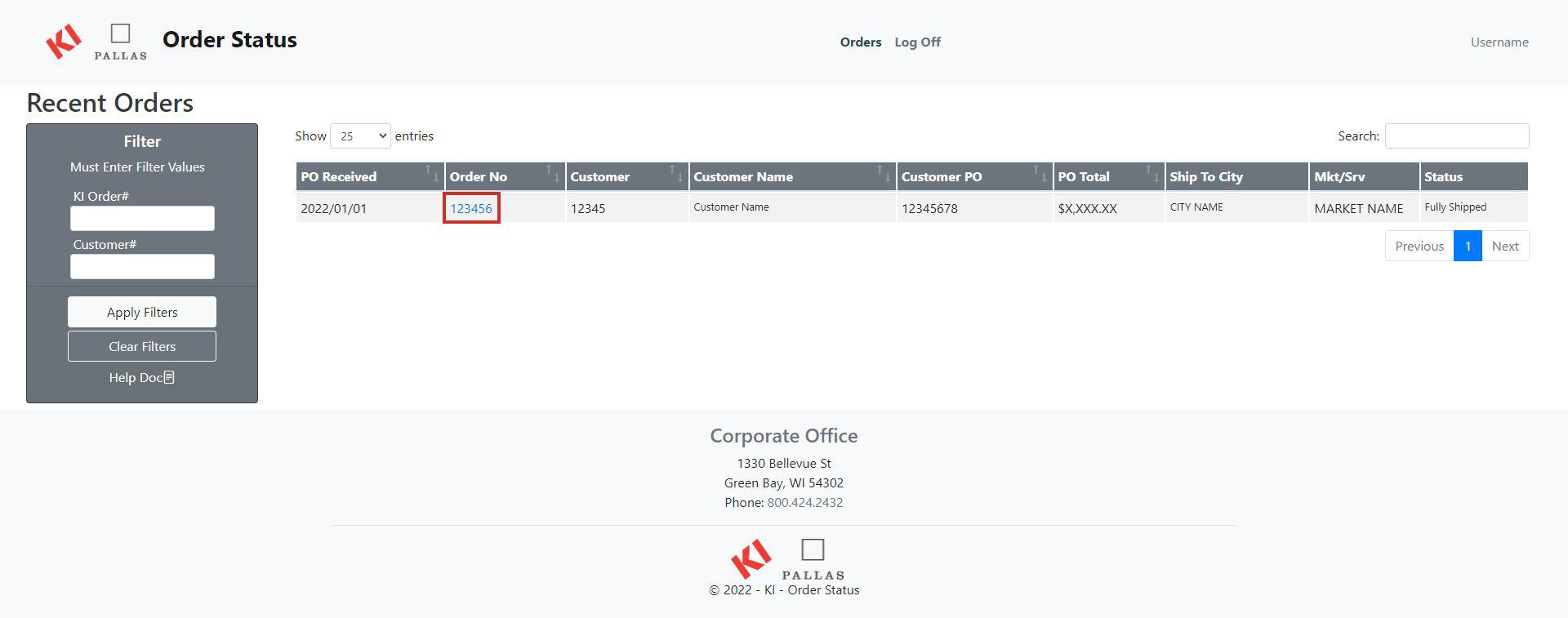Viewport: 1568px width, 618px height.
Task: Sort by Order No column arrows
Action: 553,173
